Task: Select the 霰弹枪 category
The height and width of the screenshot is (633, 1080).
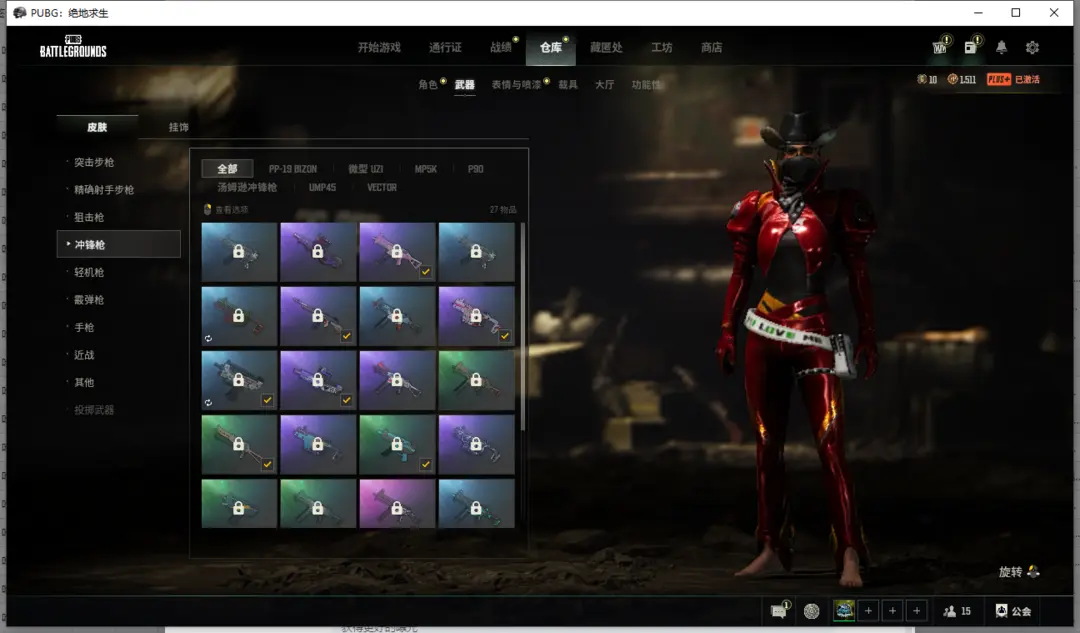Action: [89, 300]
